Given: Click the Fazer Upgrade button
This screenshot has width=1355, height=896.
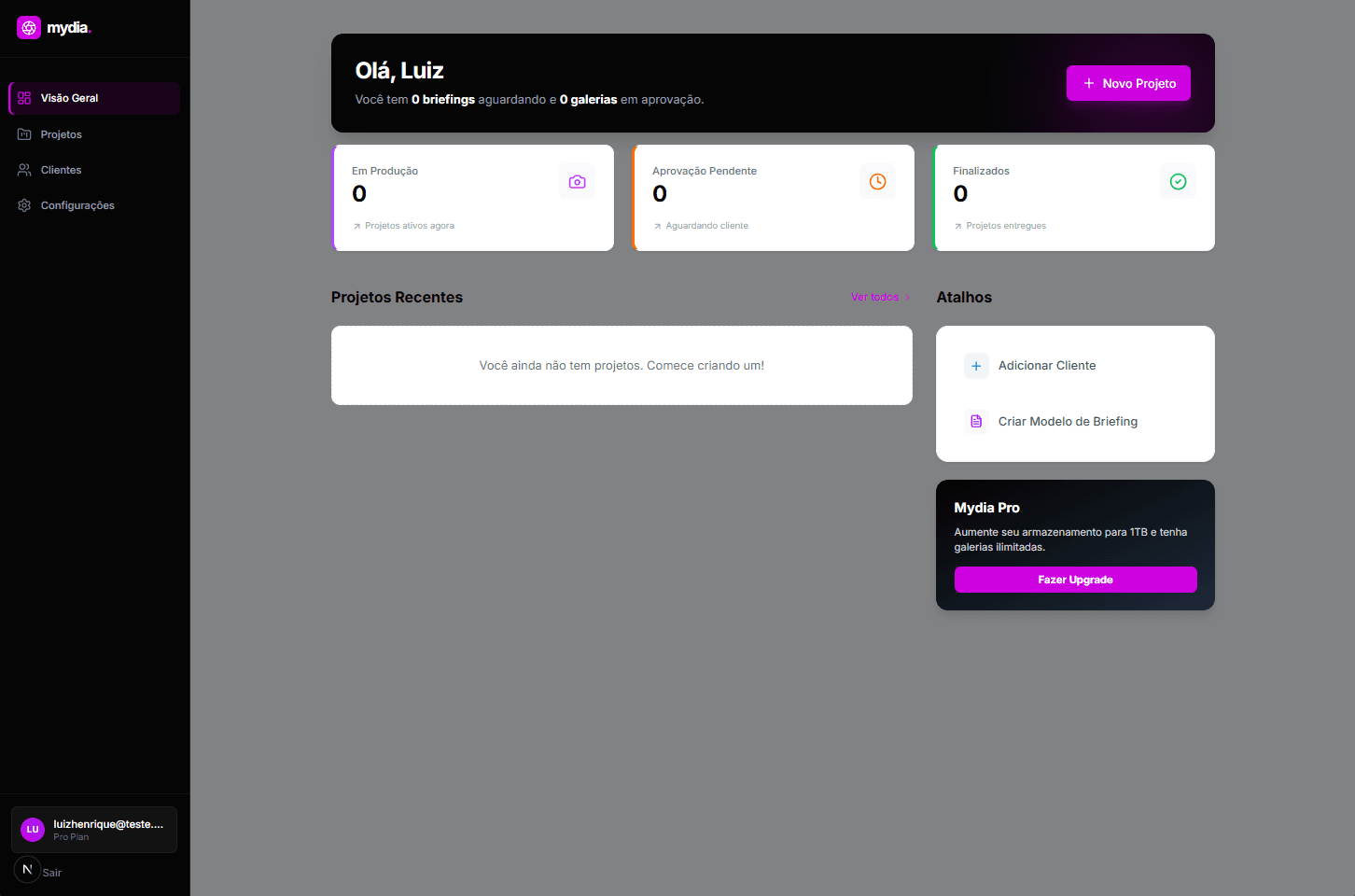Looking at the screenshot, I should [1075, 580].
